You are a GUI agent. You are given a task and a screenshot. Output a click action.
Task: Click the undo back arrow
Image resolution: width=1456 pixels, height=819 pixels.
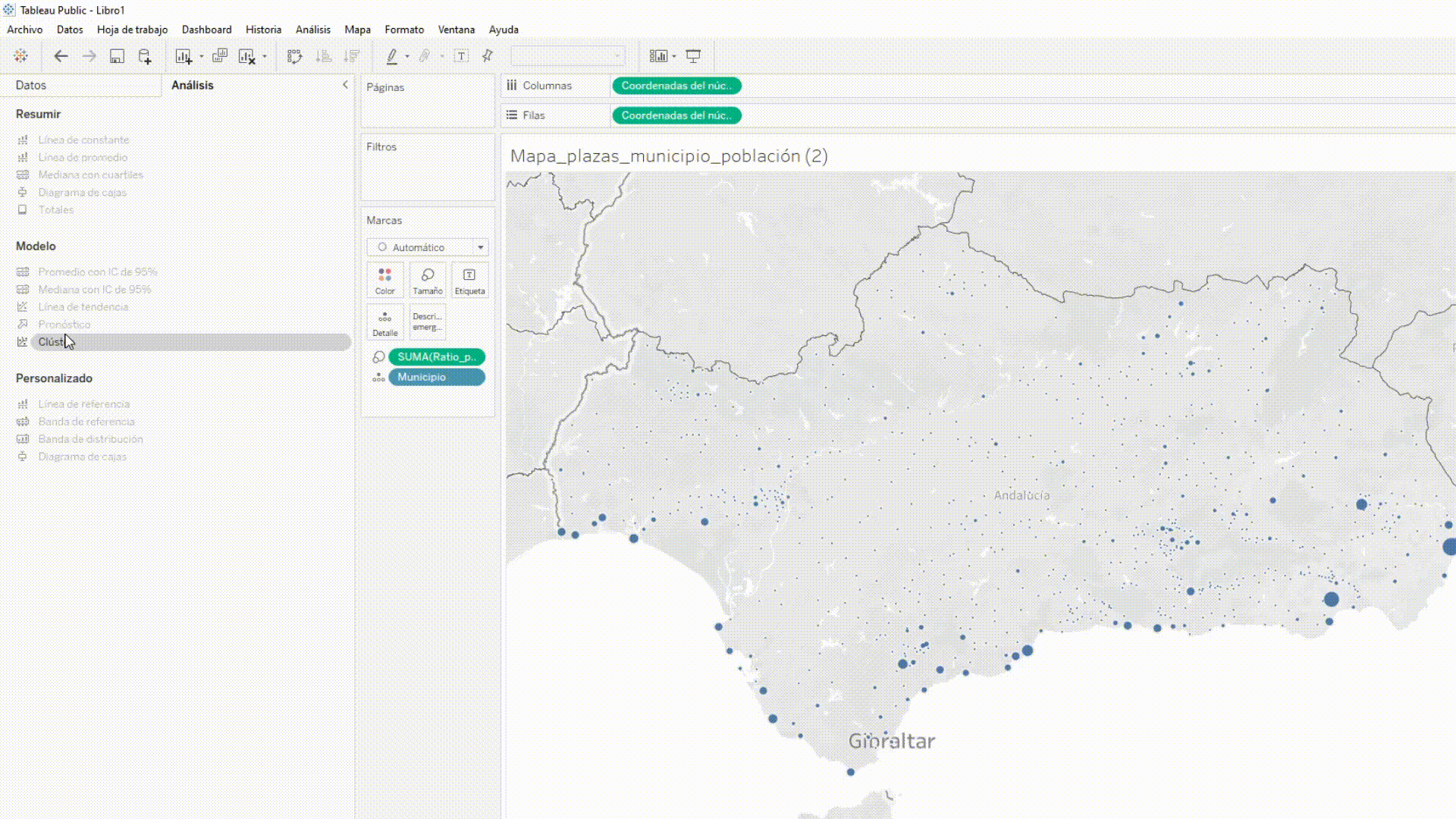tap(61, 56)
